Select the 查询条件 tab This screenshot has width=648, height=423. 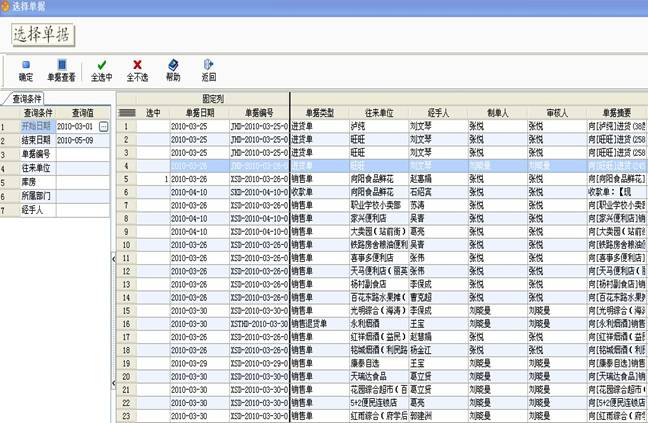click(x=26, y=99)
